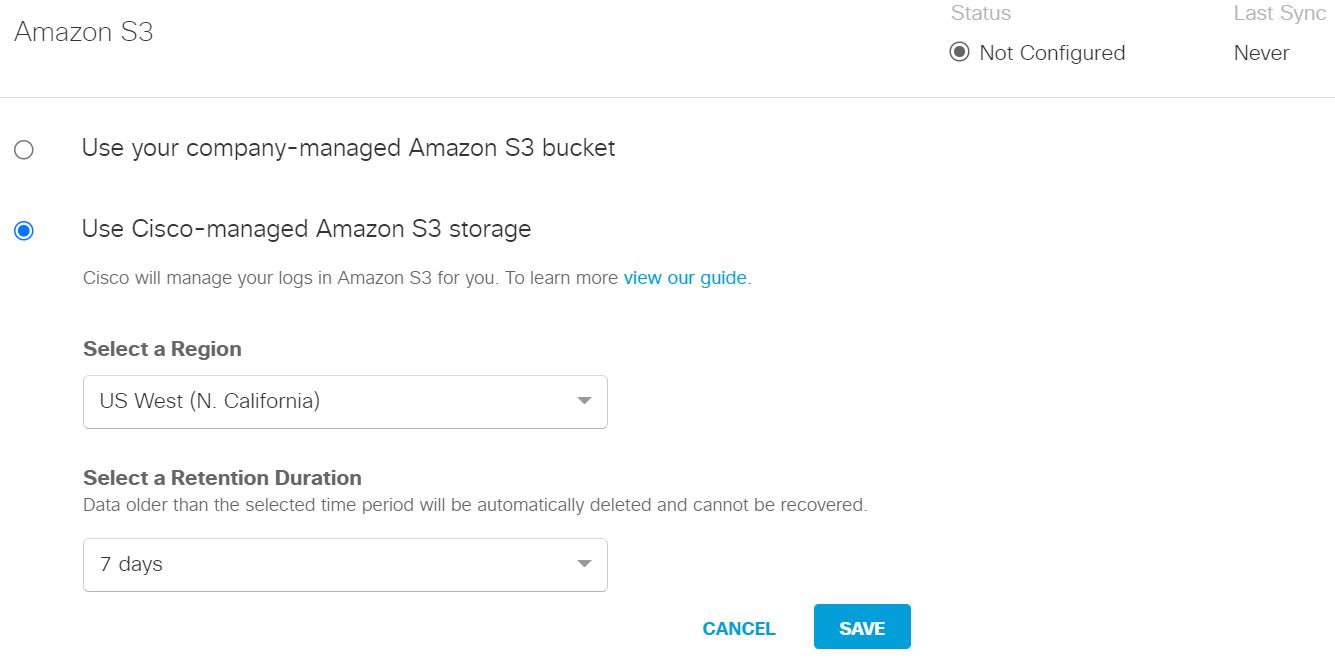Click the Never last sync value
Viewport: 1335px width, 660px height.
point(1261,53)
